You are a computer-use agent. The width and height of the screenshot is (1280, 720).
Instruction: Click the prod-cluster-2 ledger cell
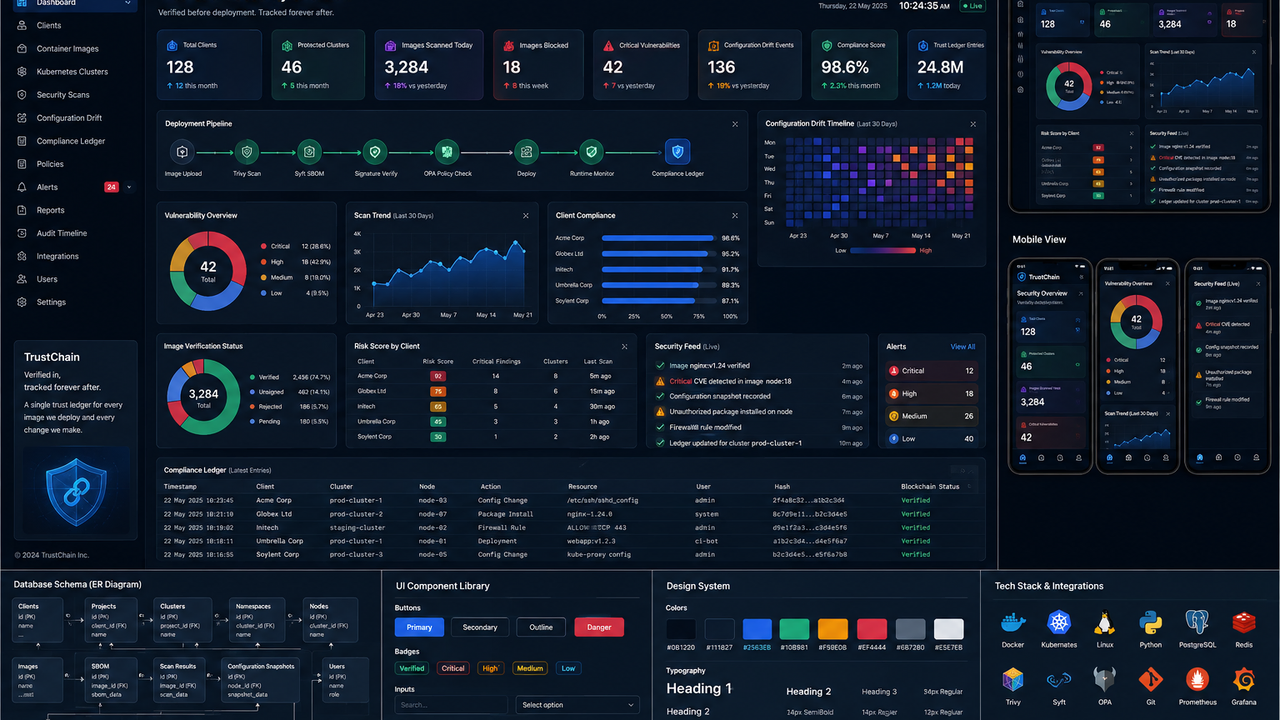coord(356,514)
